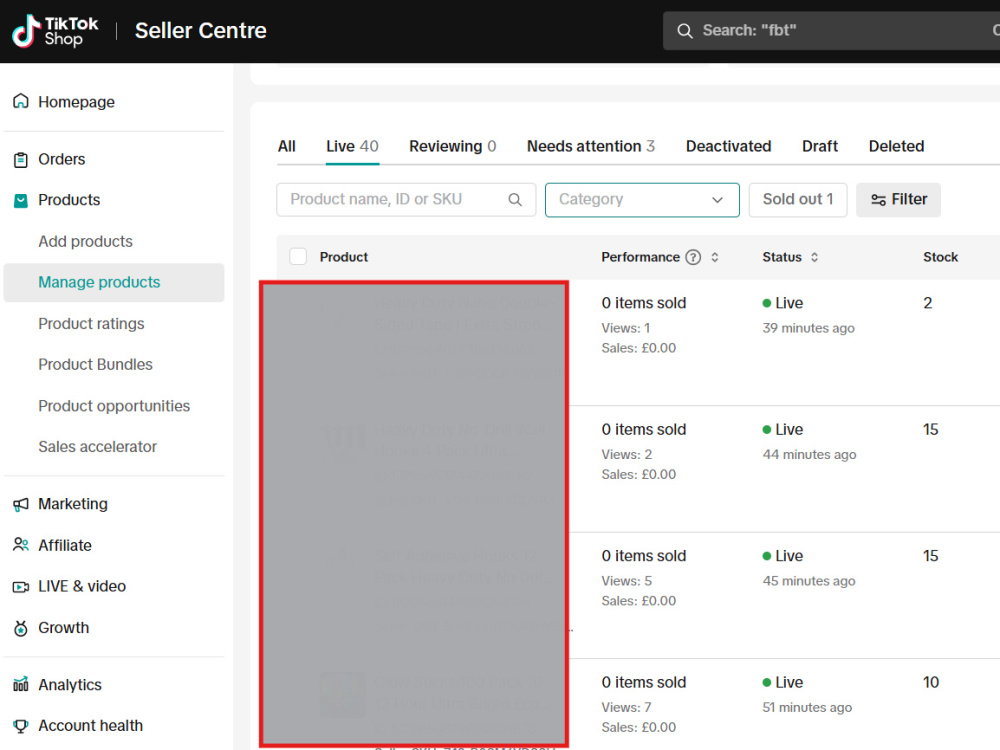The image size is (1000, 750).
Task: Click "Views: 5" performance text
Action: point(627,581)
